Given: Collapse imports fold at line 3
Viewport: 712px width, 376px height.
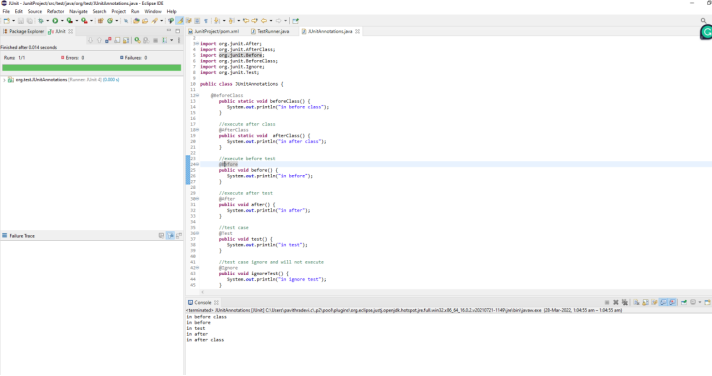Looking at the screenshot, I should [198, 44].
